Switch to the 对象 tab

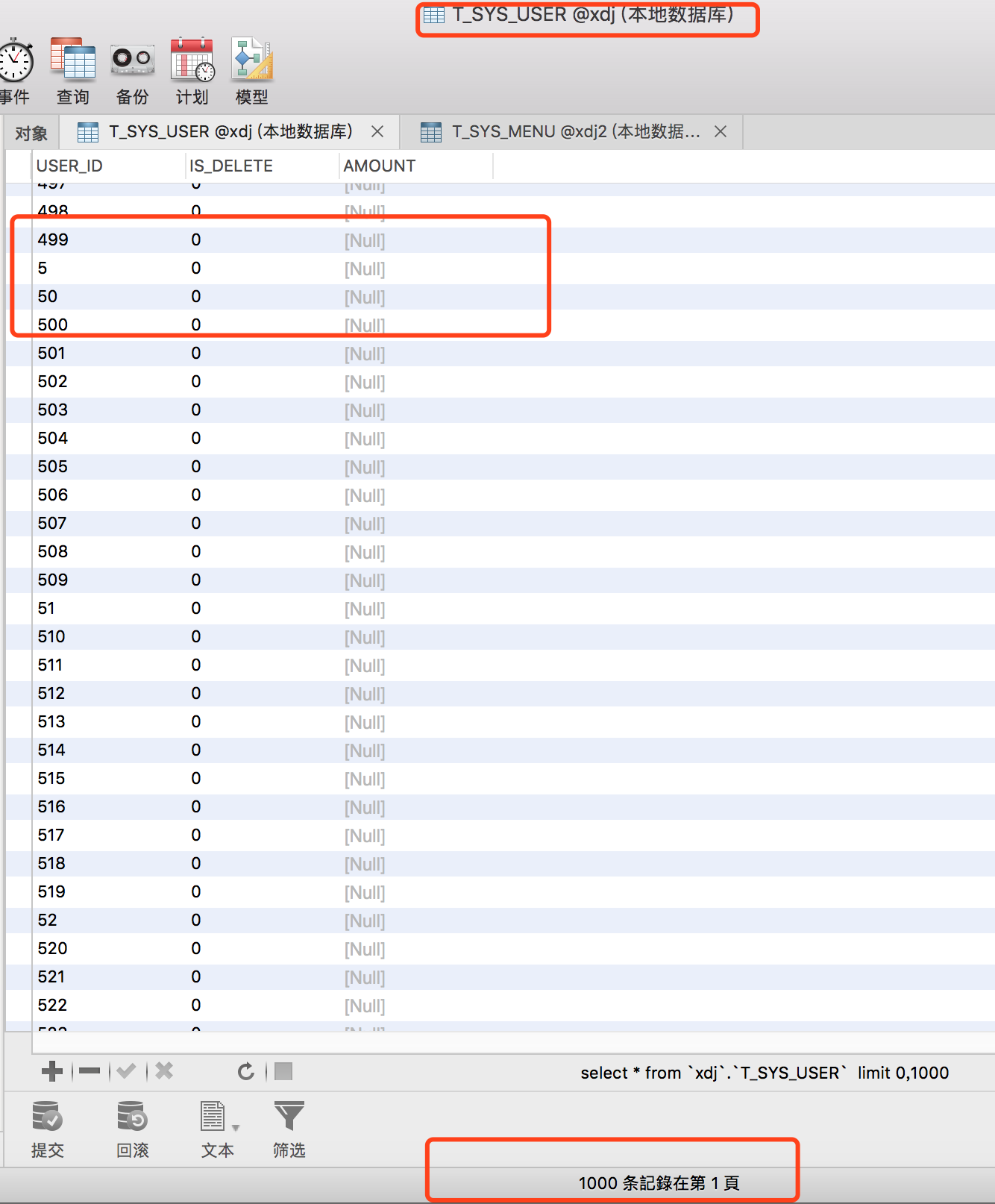31,133
